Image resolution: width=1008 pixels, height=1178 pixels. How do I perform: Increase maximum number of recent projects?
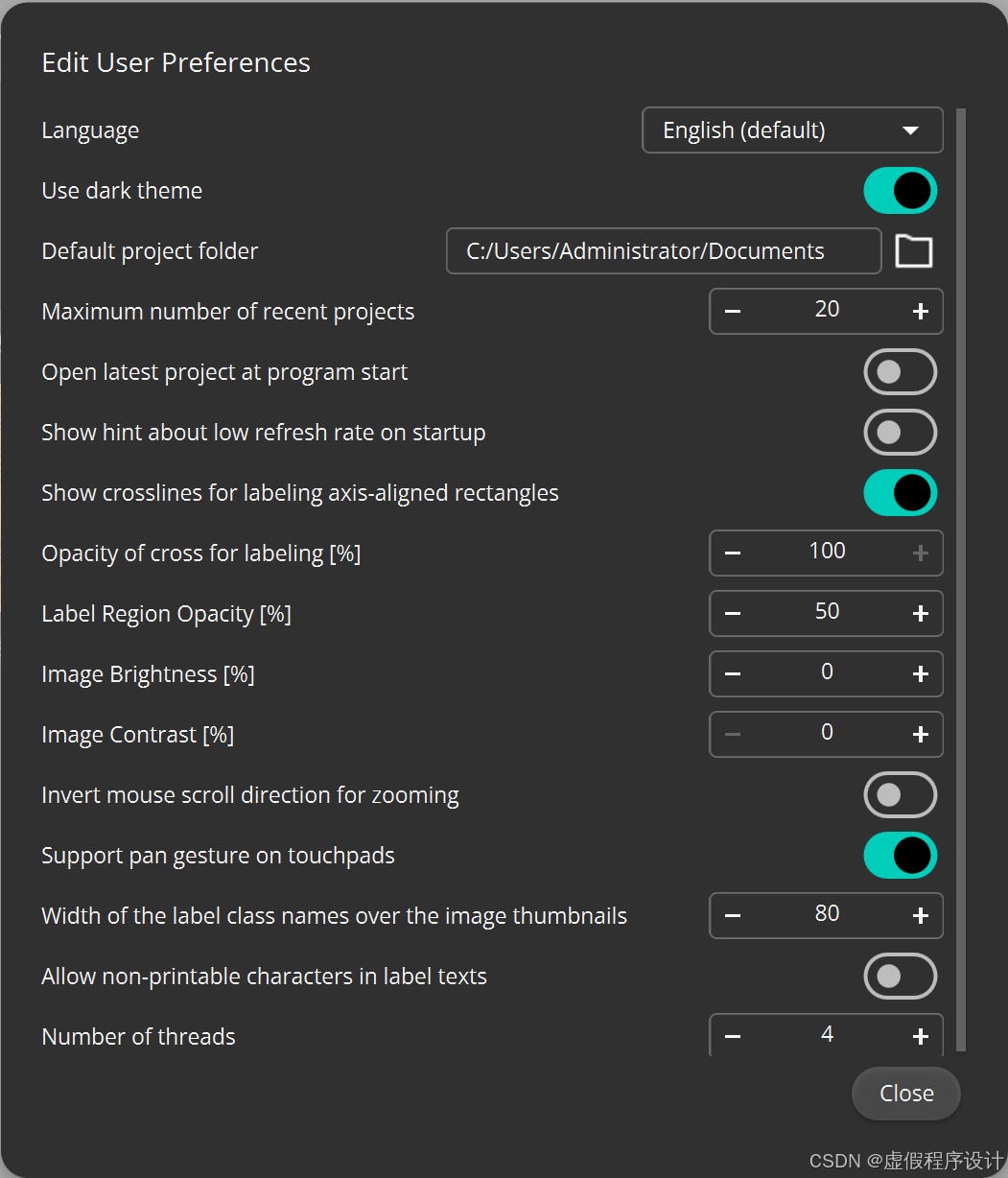click(919, 311)
